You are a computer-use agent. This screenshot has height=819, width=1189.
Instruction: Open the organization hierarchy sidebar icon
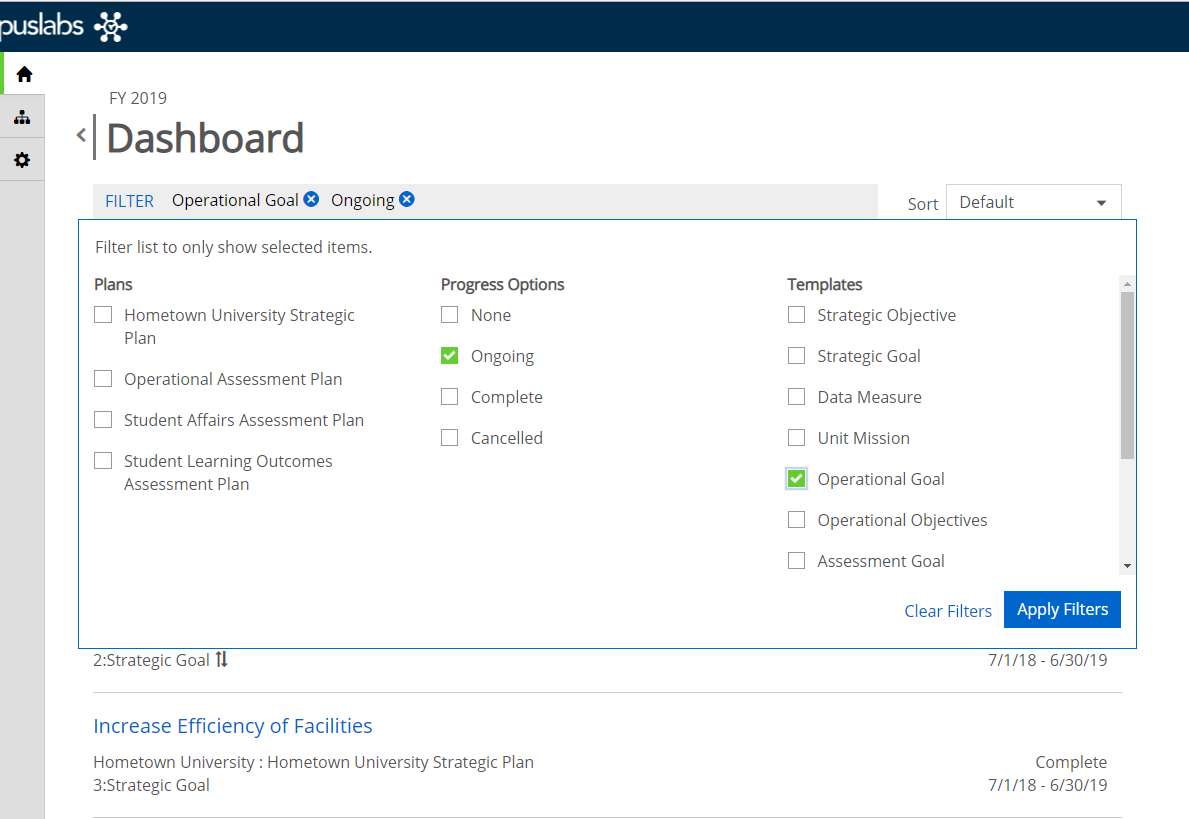tap(22, 118)
